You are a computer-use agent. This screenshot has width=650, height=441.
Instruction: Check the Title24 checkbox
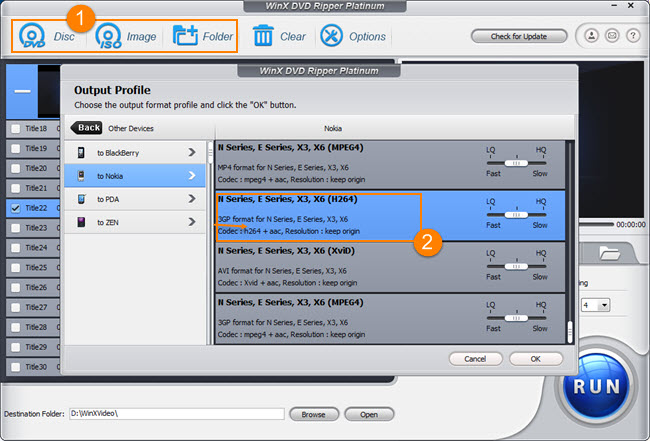pos(15,248)
